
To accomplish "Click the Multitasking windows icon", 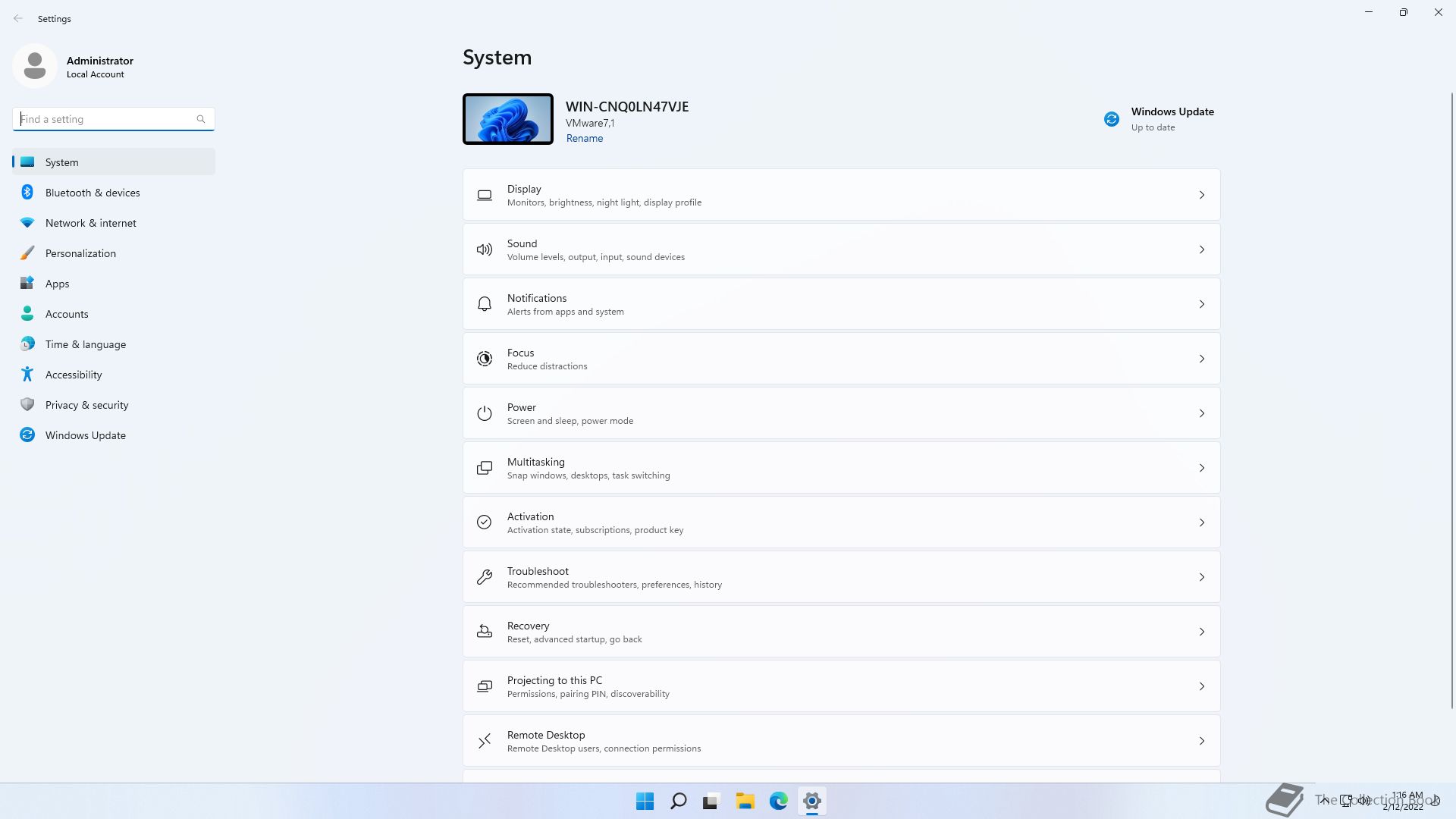I will click(485, 468).
